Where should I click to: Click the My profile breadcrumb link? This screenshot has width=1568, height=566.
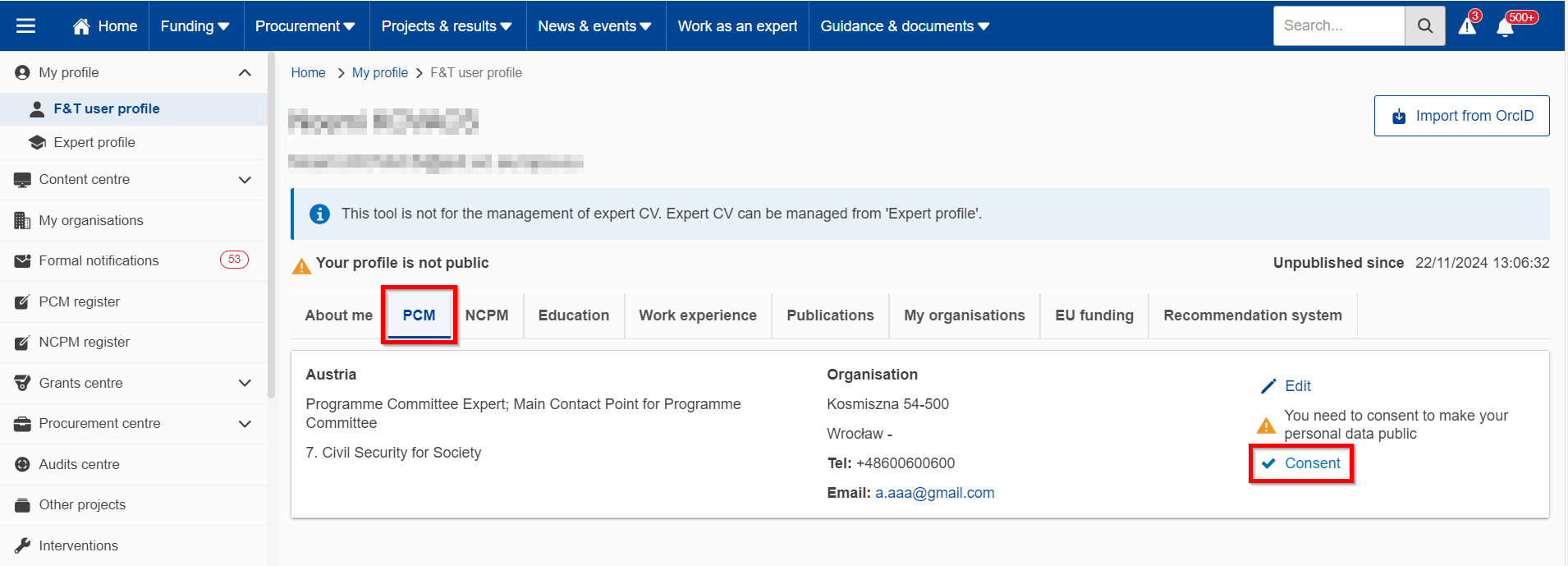pos(380,72)
